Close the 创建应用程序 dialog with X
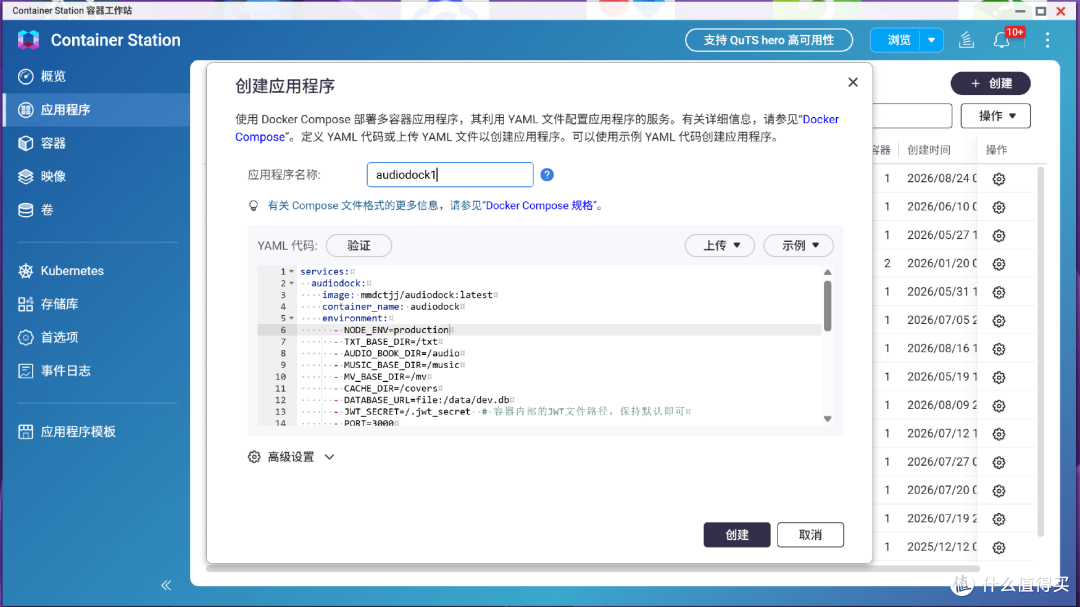This screenshot has width=1080, height=607. pyautogui.click(x=853, y=82)
